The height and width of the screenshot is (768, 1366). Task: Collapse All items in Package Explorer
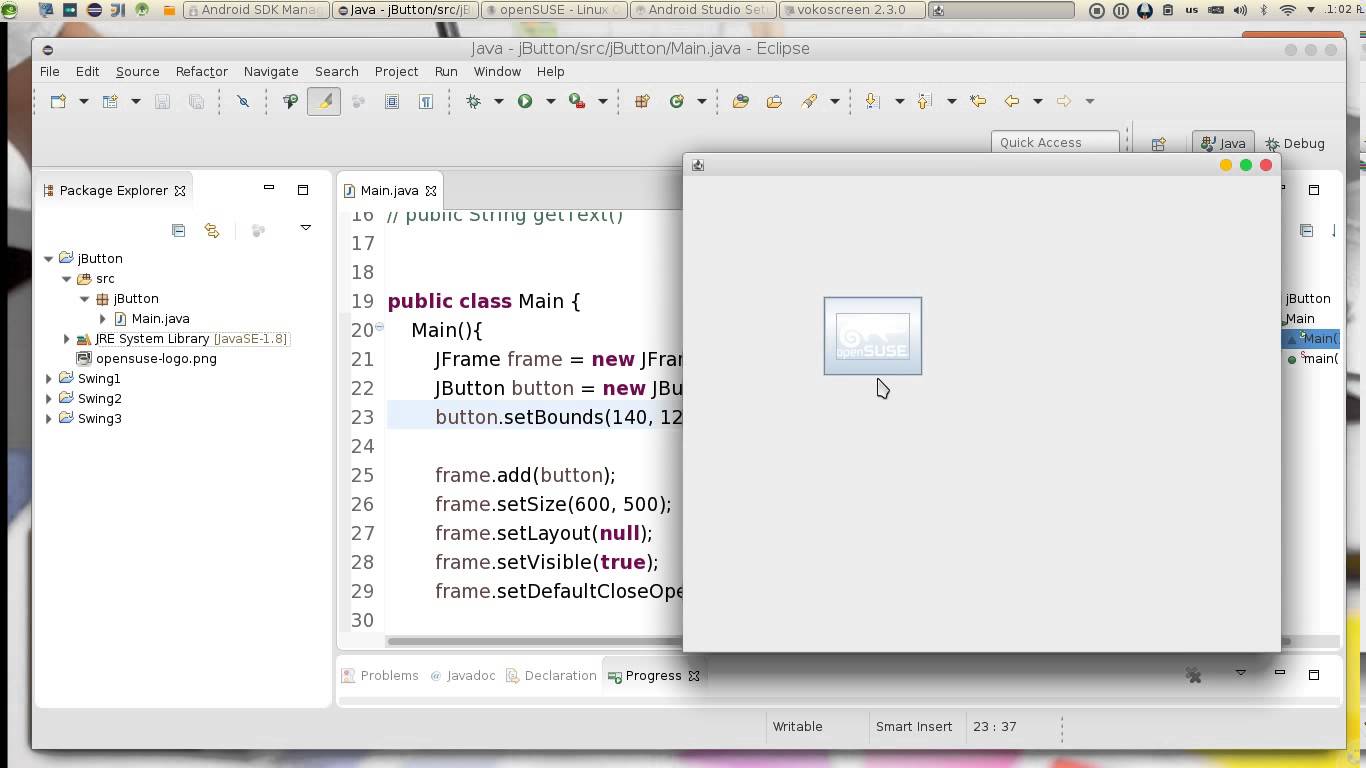178,230
